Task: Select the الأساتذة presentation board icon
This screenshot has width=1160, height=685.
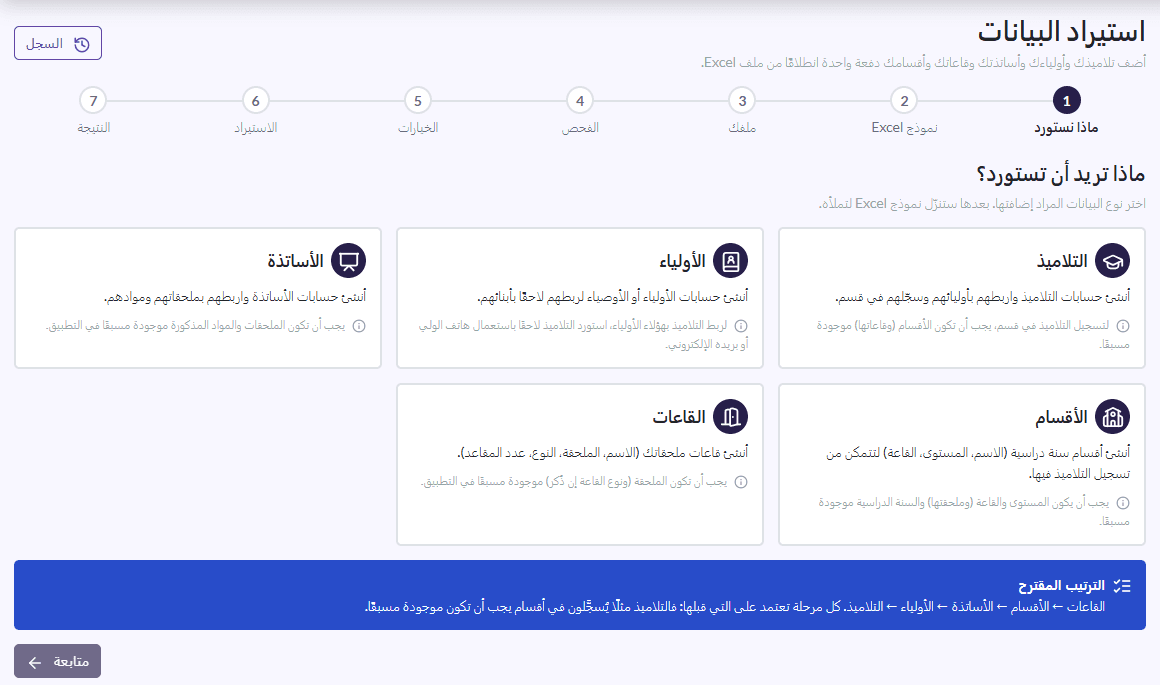Action: pyautogui.click(x=348, y=261)
